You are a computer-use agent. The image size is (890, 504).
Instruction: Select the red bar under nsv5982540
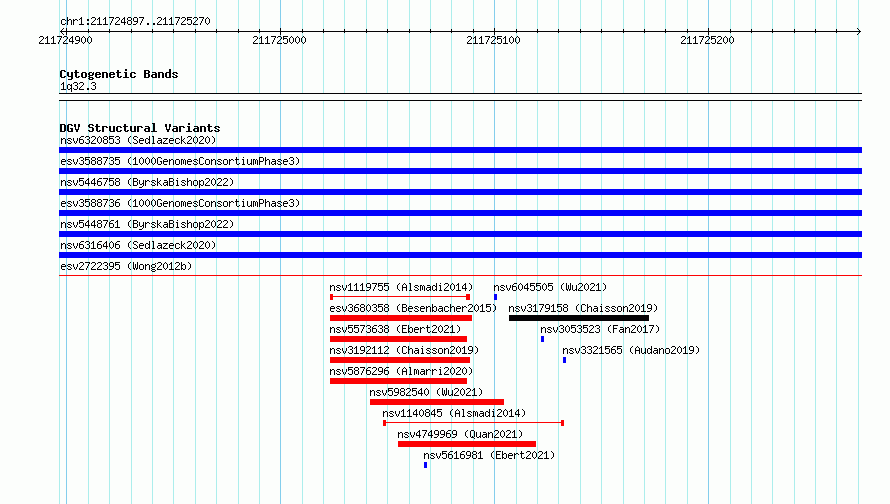(x=437, y=402)
